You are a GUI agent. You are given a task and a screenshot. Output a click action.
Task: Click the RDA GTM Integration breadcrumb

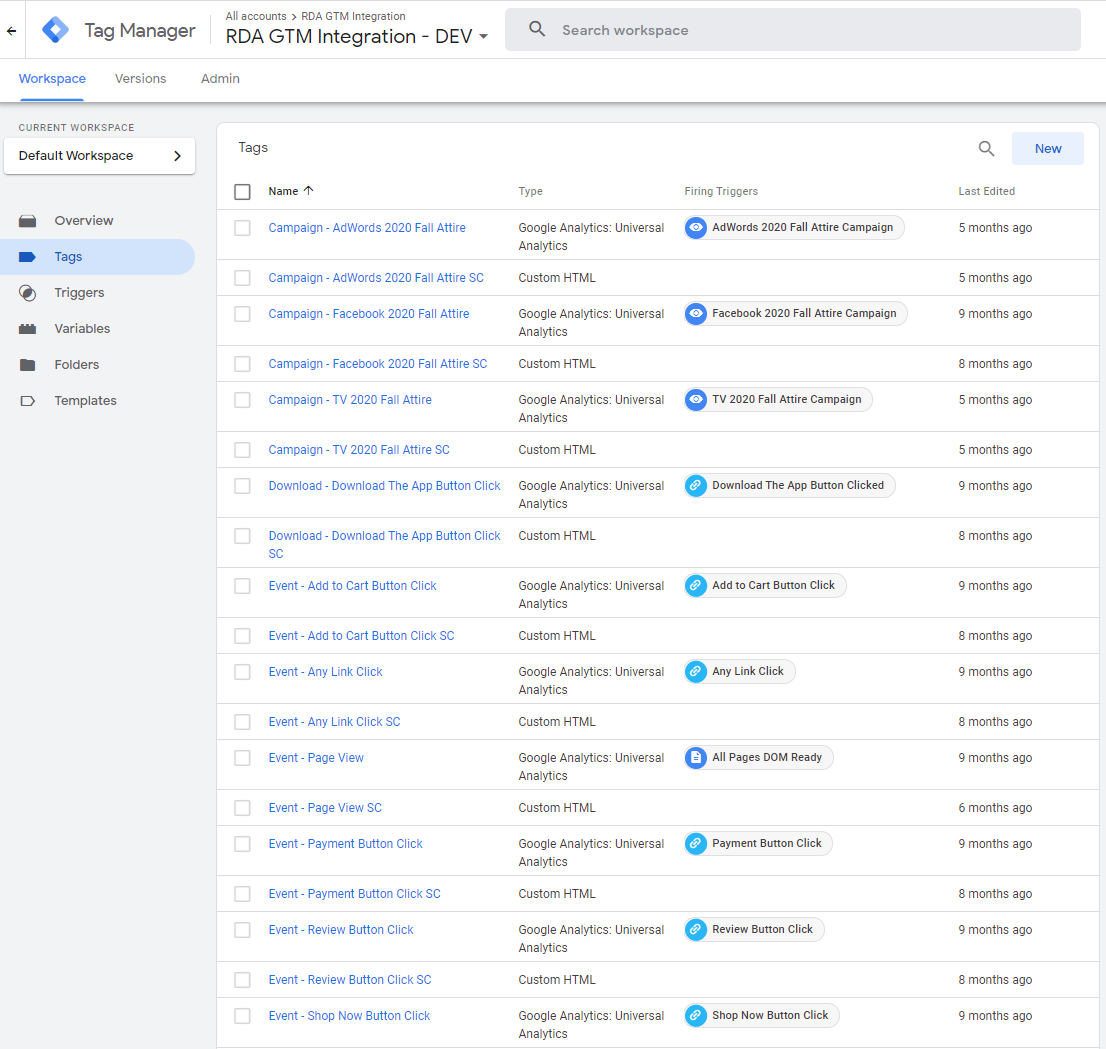[353, 16]
